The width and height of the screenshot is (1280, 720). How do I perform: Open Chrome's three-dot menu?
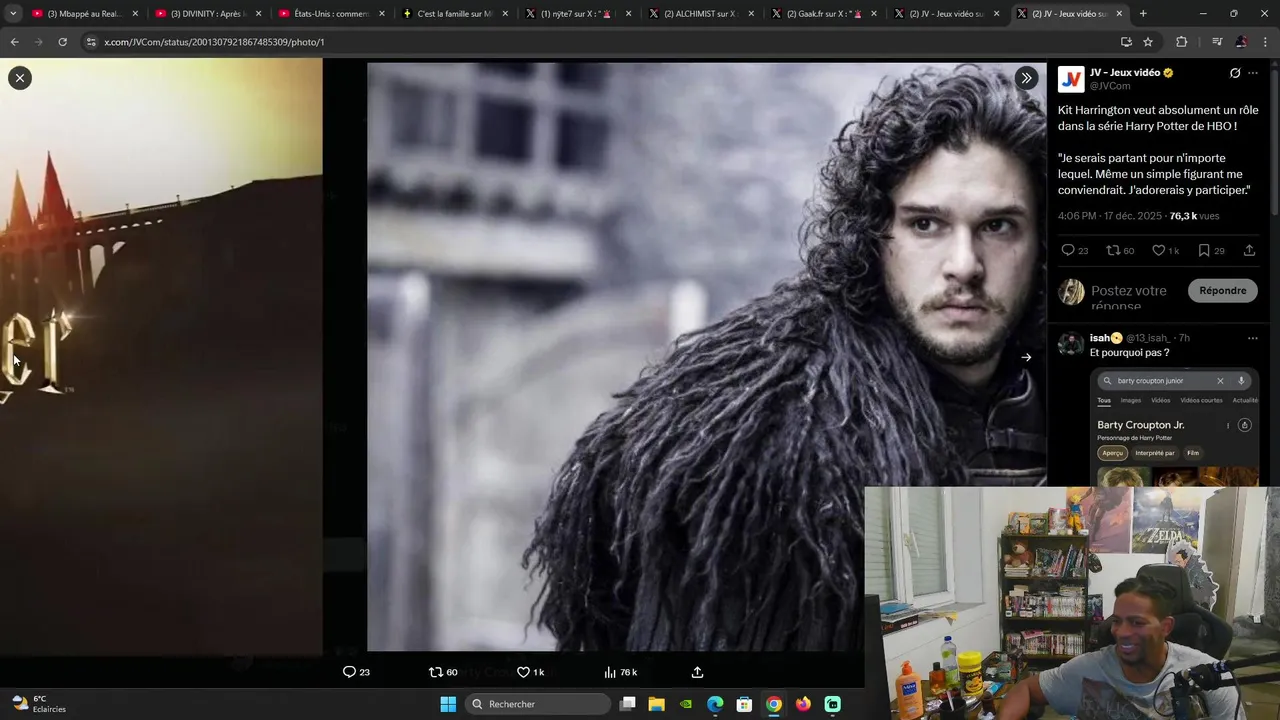tap(1265, 42)
